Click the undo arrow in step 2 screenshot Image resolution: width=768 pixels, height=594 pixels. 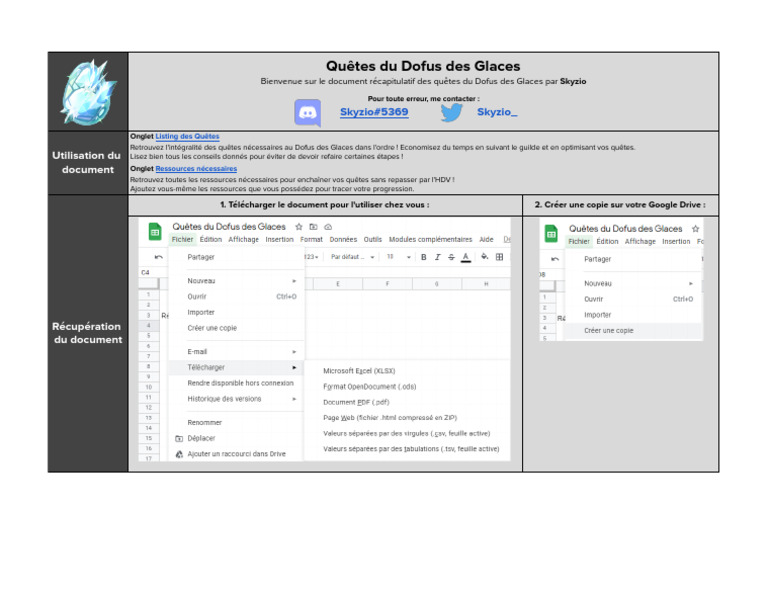tap(555, 259)
